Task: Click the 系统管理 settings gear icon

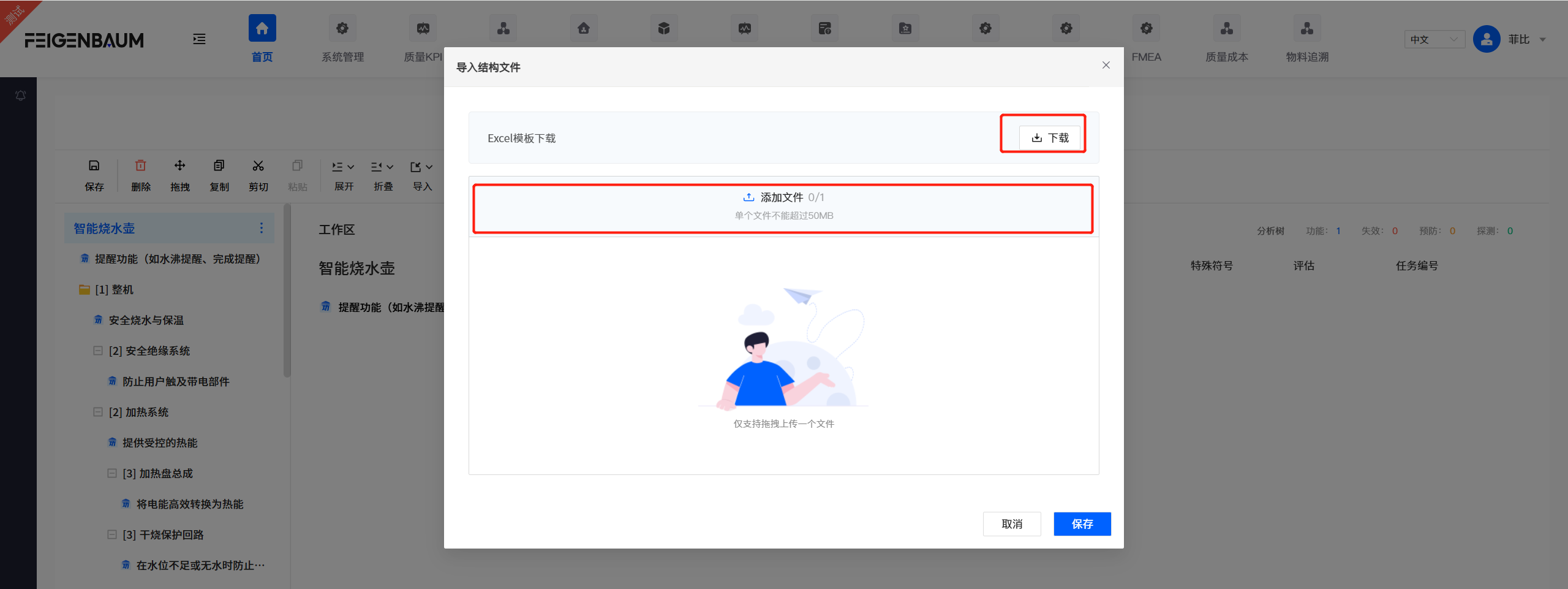Action: click(x=342, y=28)
